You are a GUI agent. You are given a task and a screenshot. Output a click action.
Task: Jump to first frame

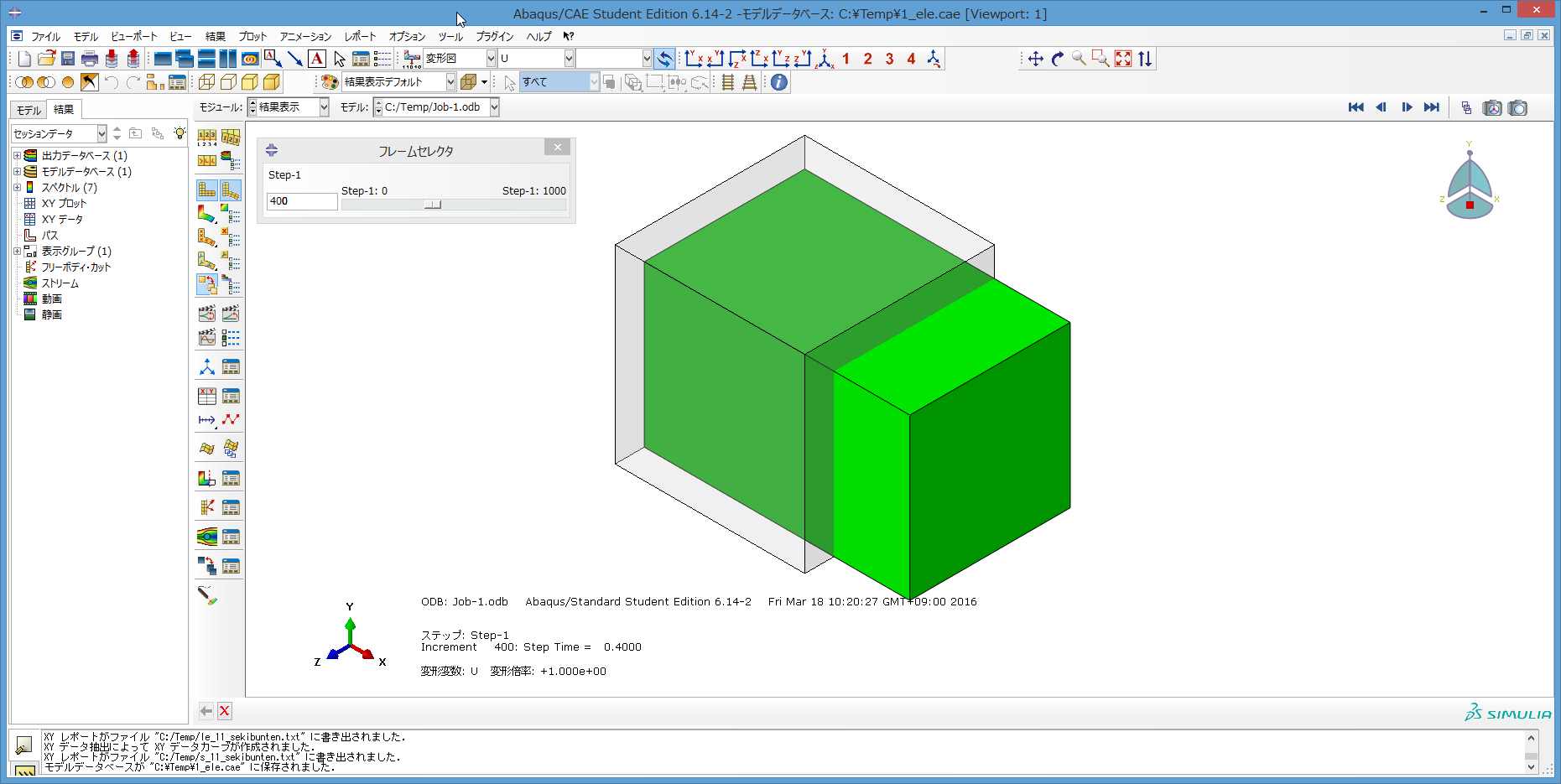coord(1355,107)
